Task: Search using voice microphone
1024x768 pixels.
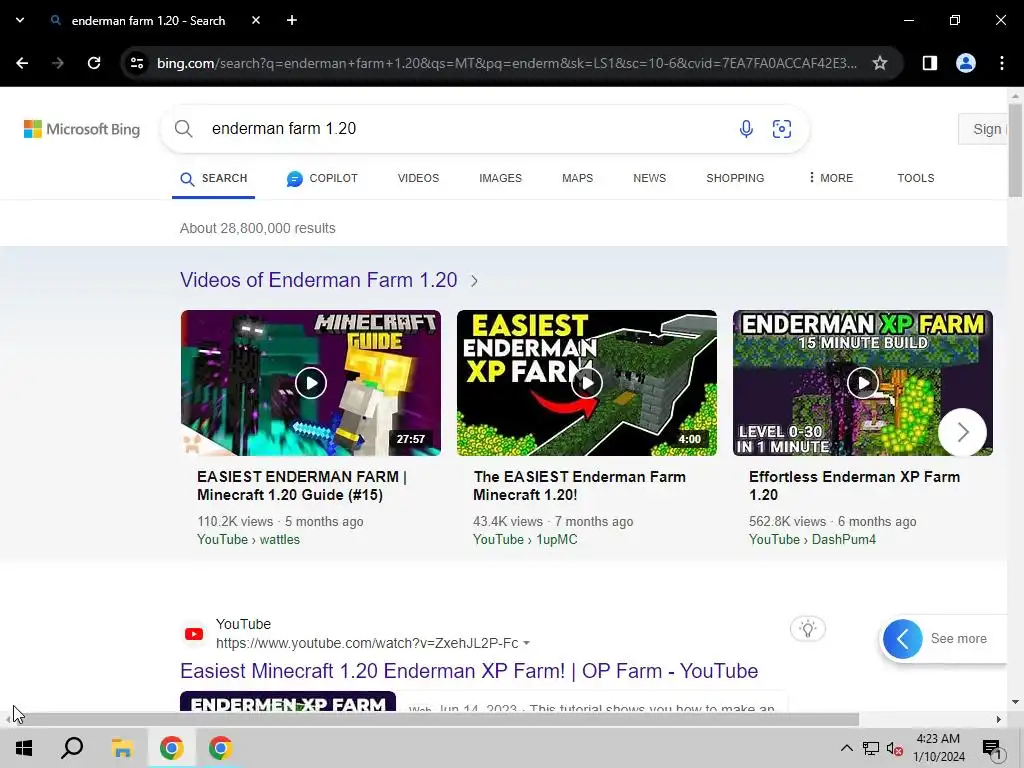Action: (746, 129)
